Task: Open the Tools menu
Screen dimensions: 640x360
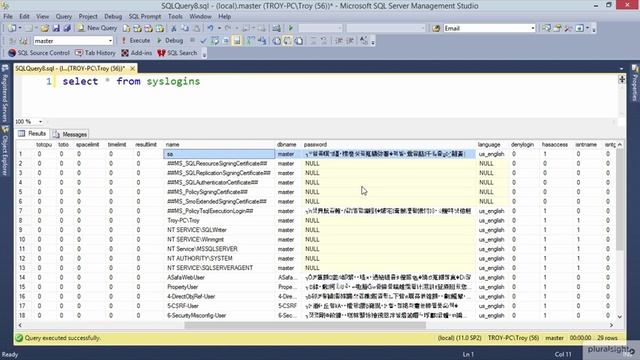Action: point(175,17)
